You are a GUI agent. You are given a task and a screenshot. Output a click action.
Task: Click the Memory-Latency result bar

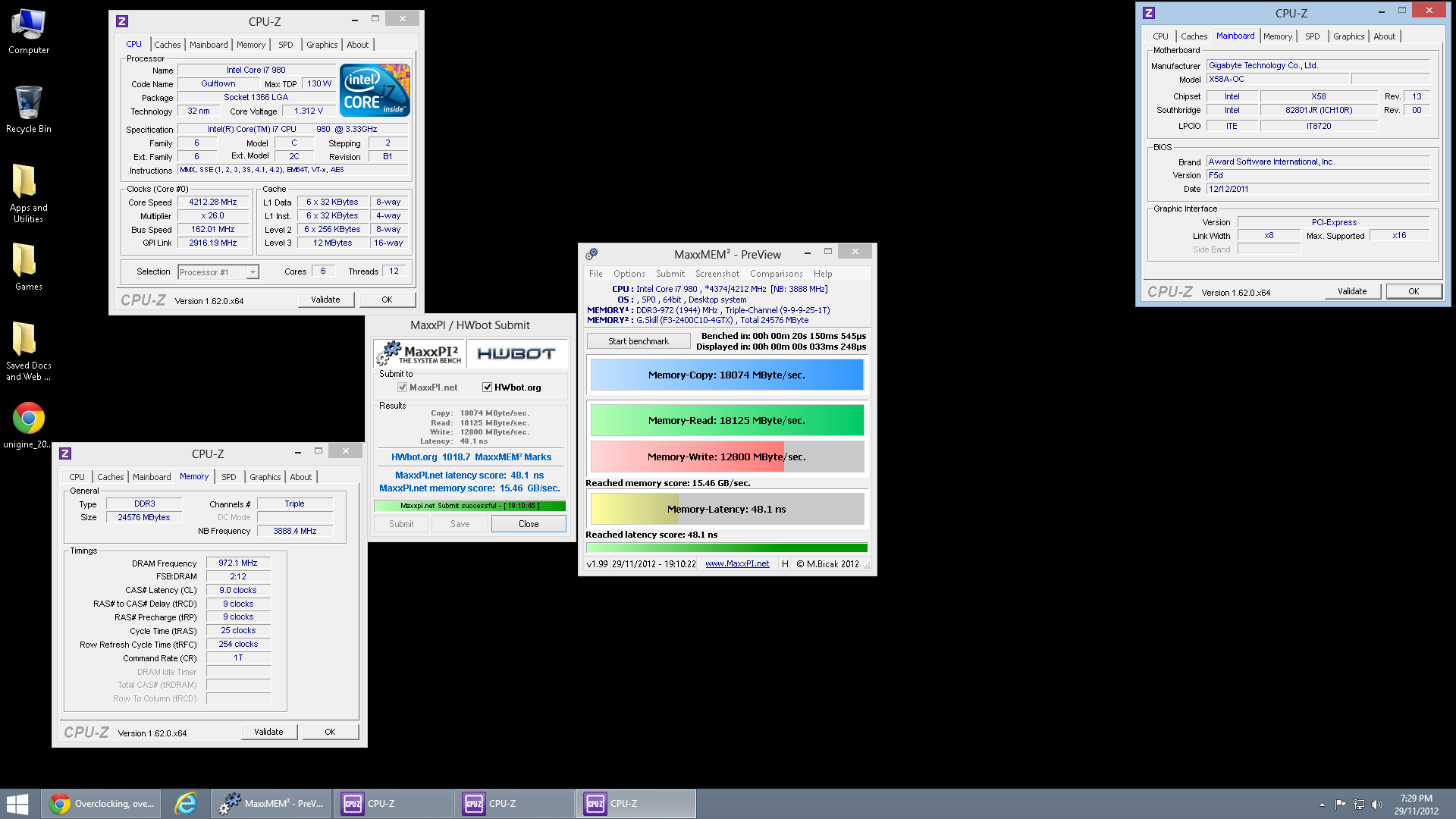click(726, 509)
